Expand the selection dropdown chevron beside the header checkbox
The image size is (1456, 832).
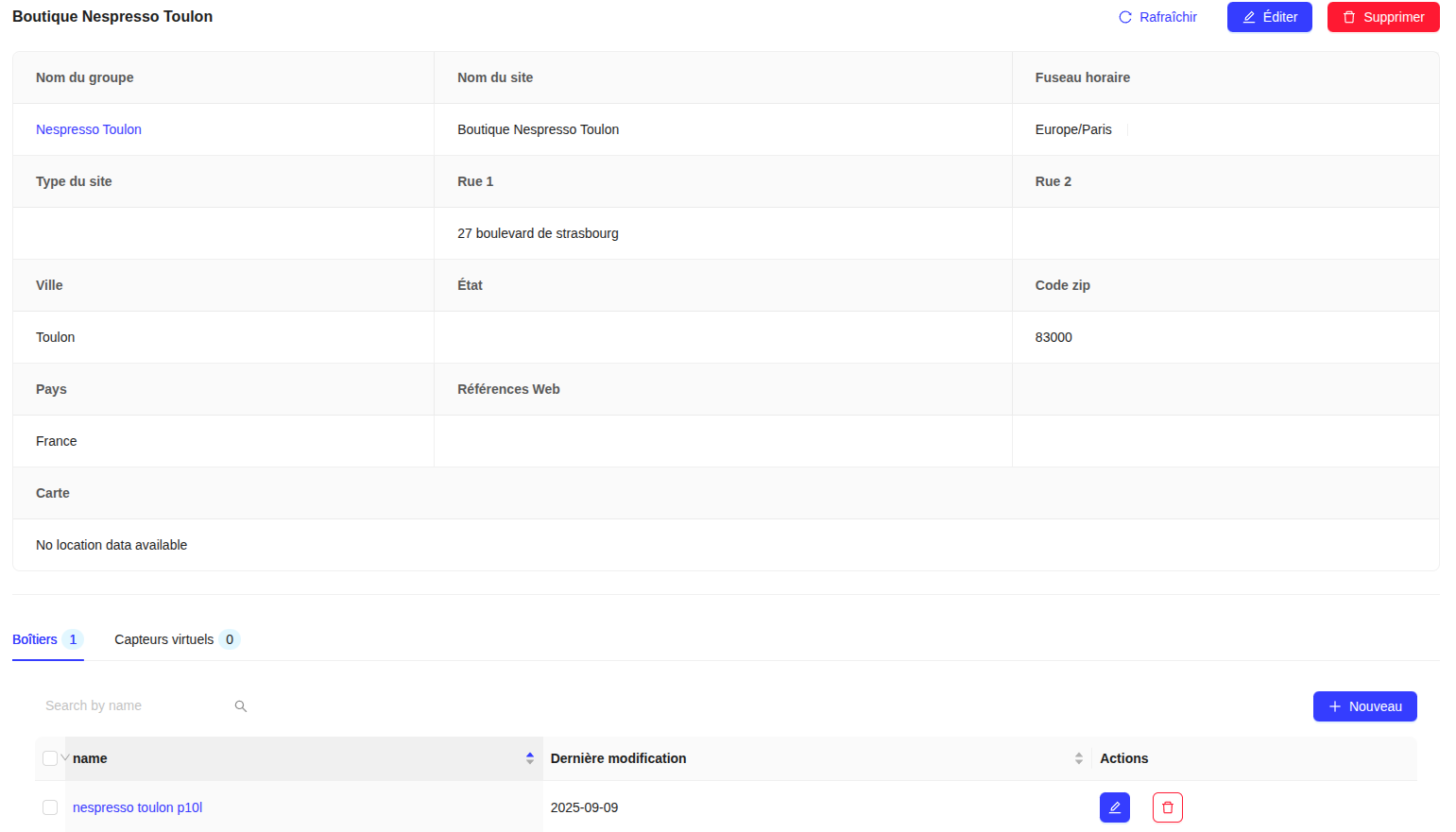point(64,757)
